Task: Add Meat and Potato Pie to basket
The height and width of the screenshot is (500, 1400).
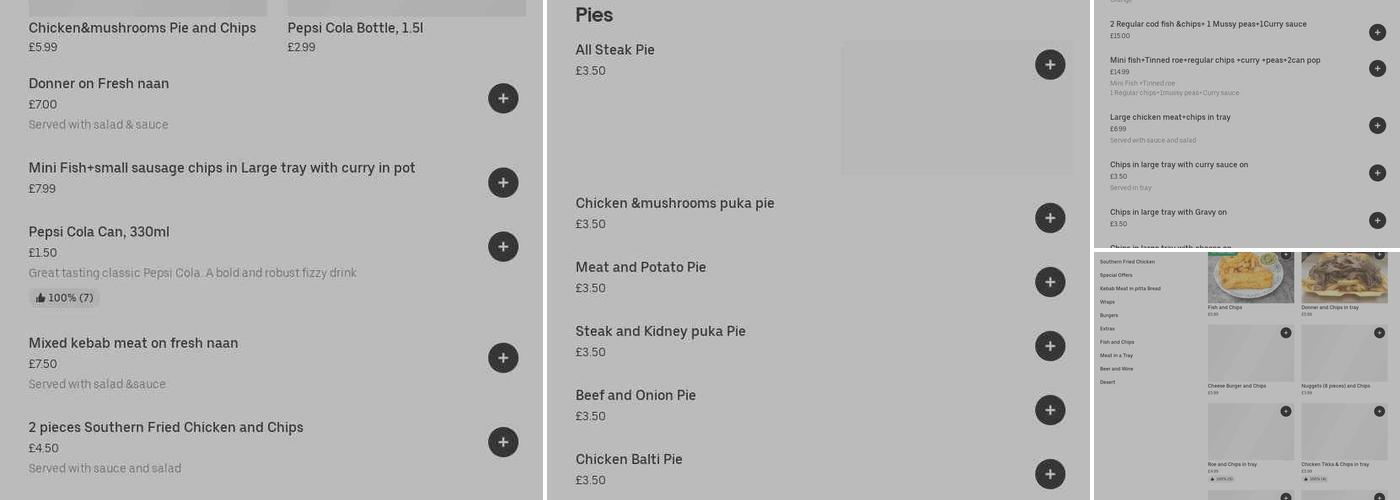Action: (1049, 282)
